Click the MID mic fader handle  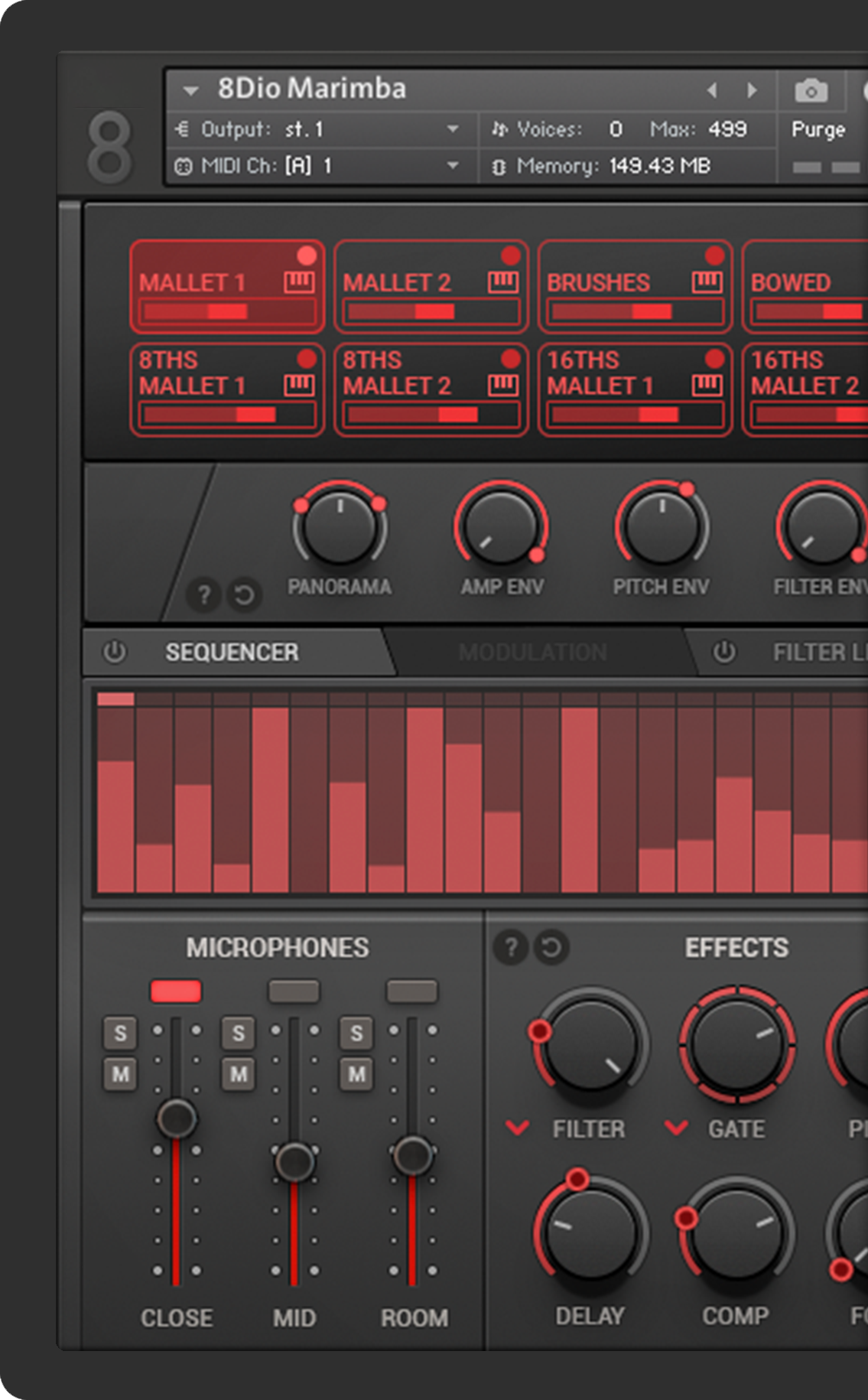[294, 1162]
